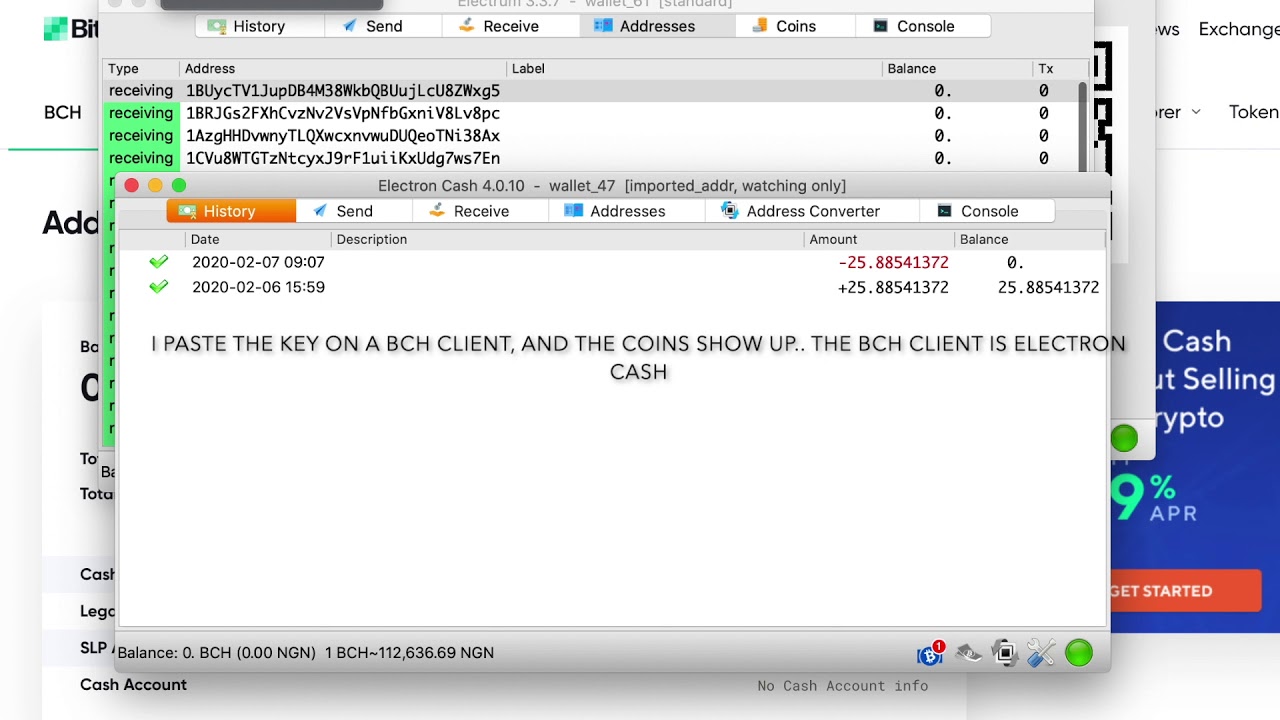Click the Console icon in Electrum window
The height and width of the screenshot is (720, 1280).
click(x=880, y=26)
